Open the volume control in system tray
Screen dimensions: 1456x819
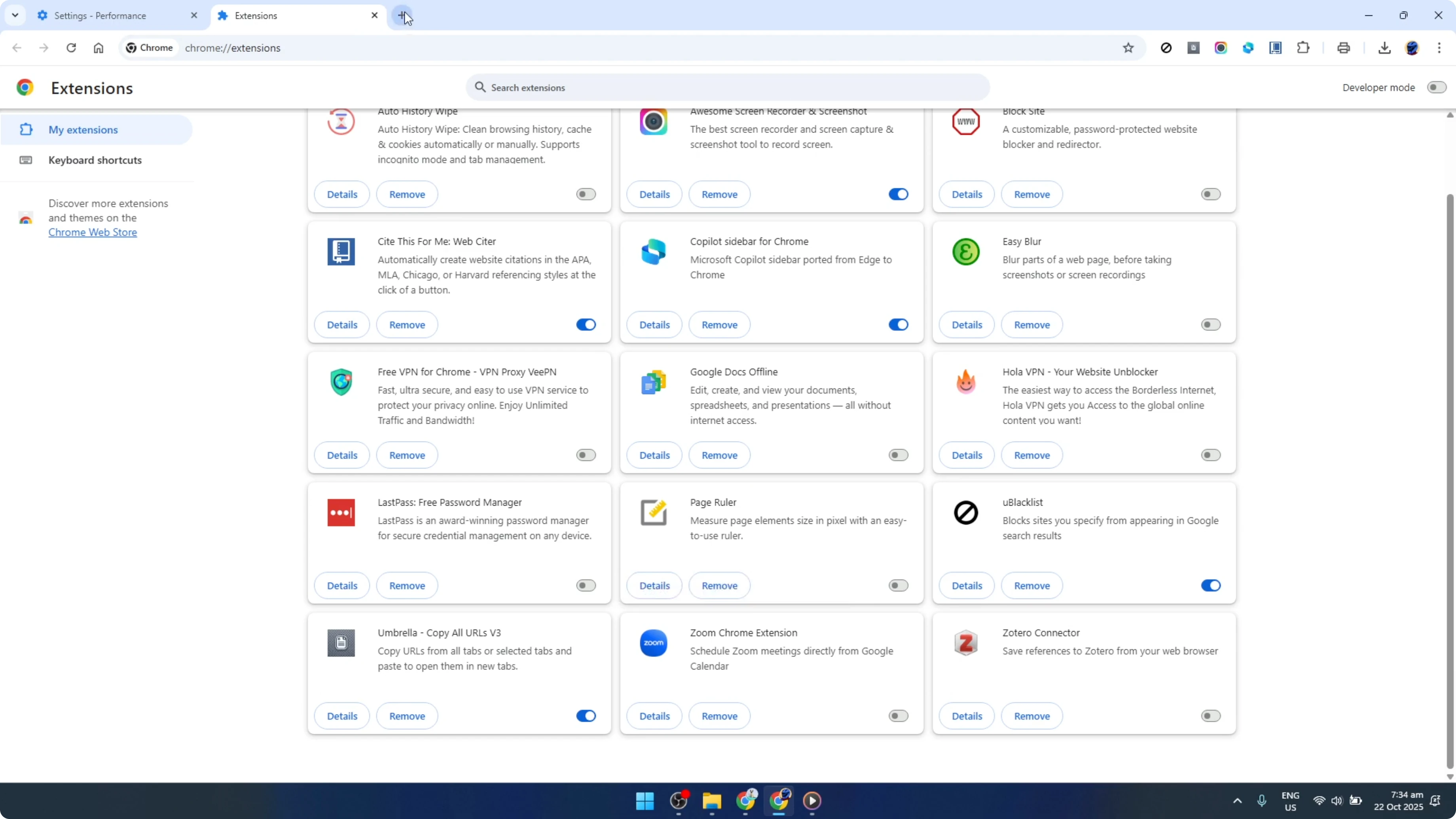pos(1336,801)
